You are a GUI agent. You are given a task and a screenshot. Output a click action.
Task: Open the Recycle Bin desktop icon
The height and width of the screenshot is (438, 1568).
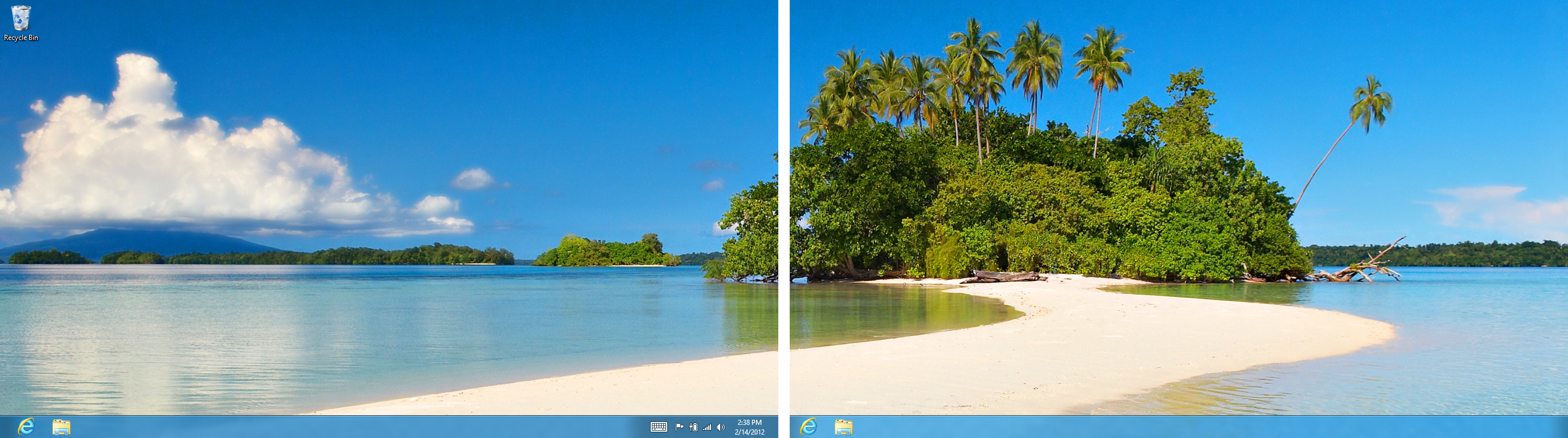pos(21,18)
